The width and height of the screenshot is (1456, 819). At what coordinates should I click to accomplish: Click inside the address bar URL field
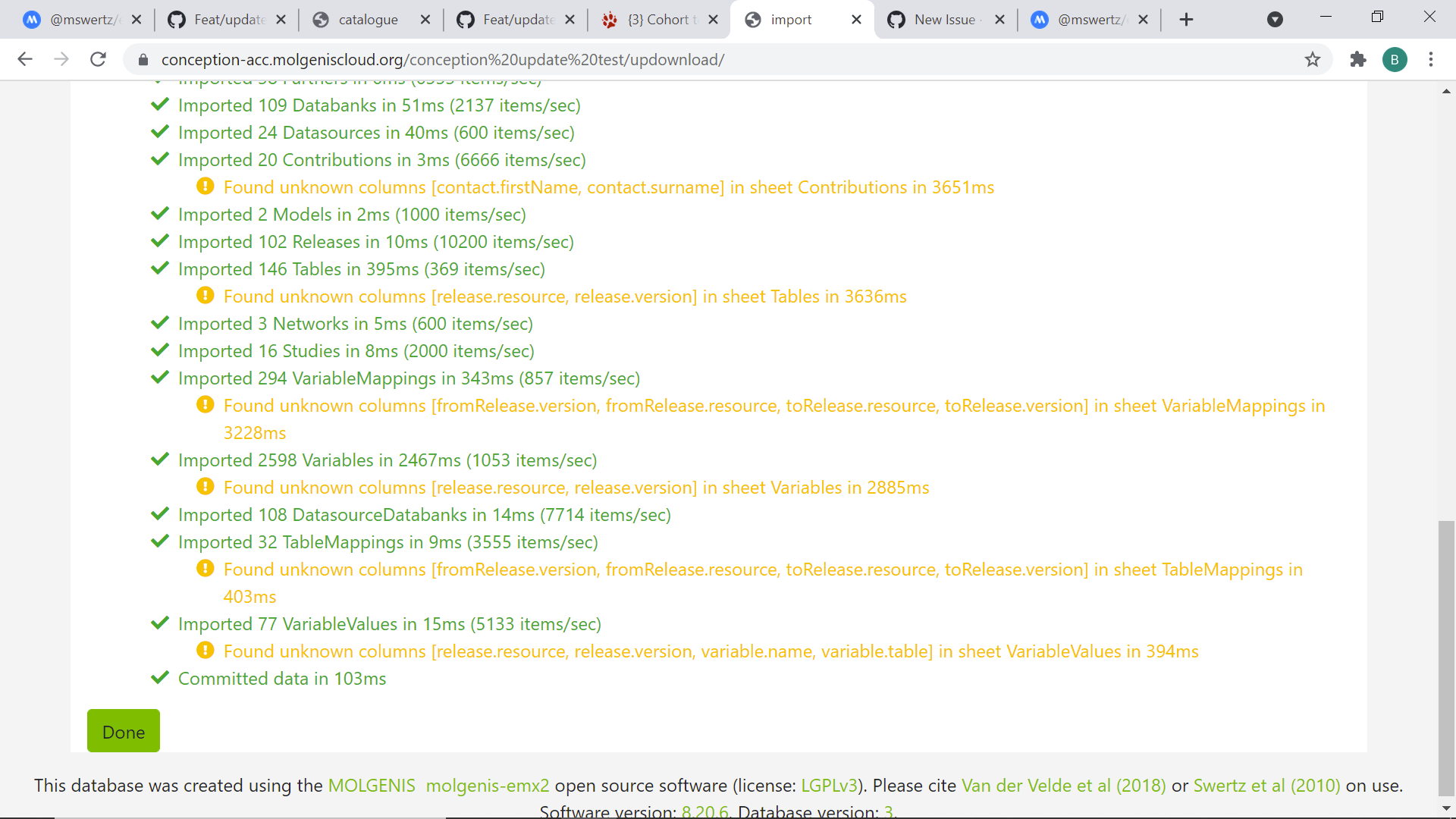click(x=455, y=59)
